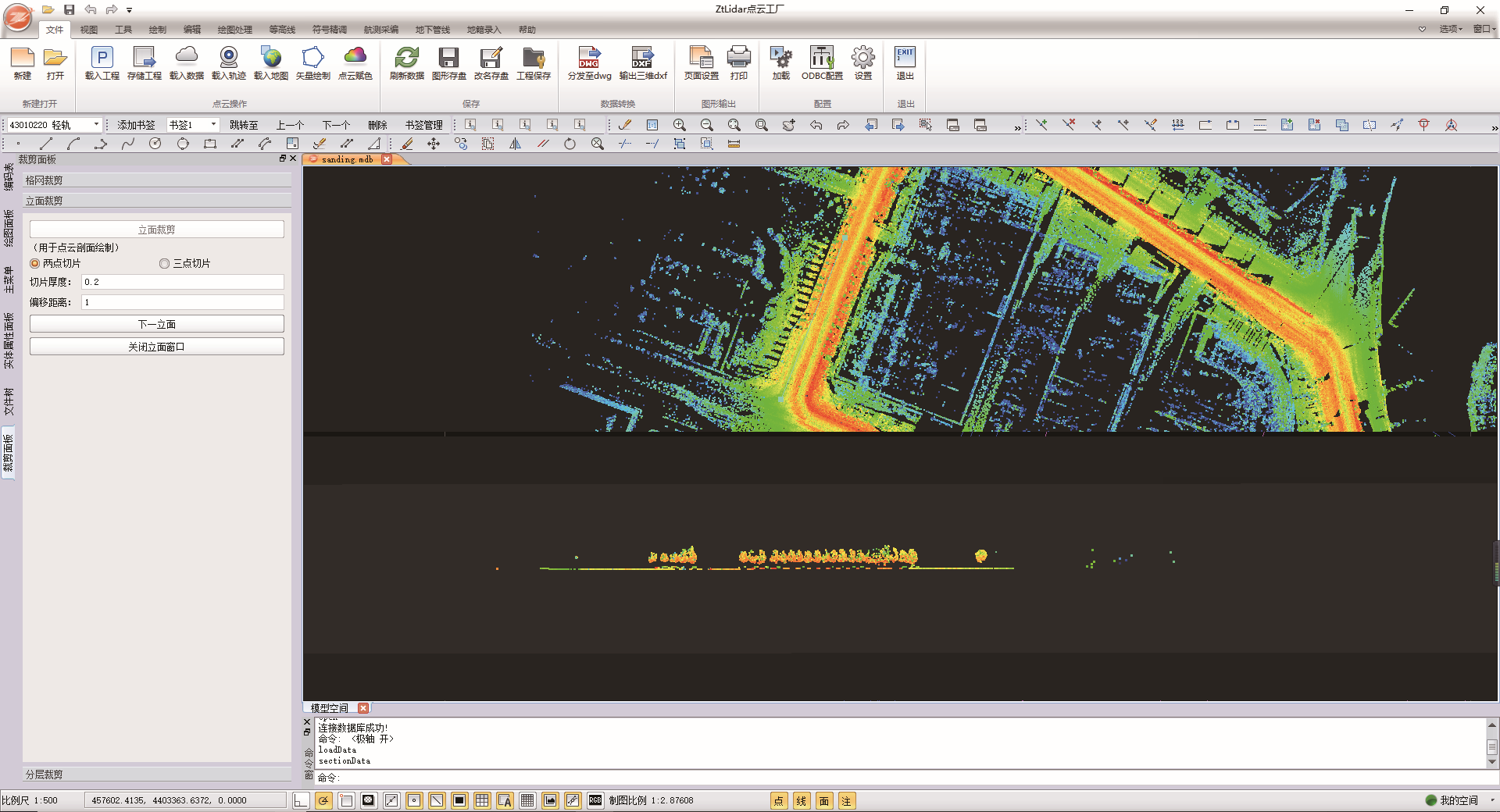Click the zoom out magnifier toolbar icon
1500x812 pixels.
pos(707,125)
